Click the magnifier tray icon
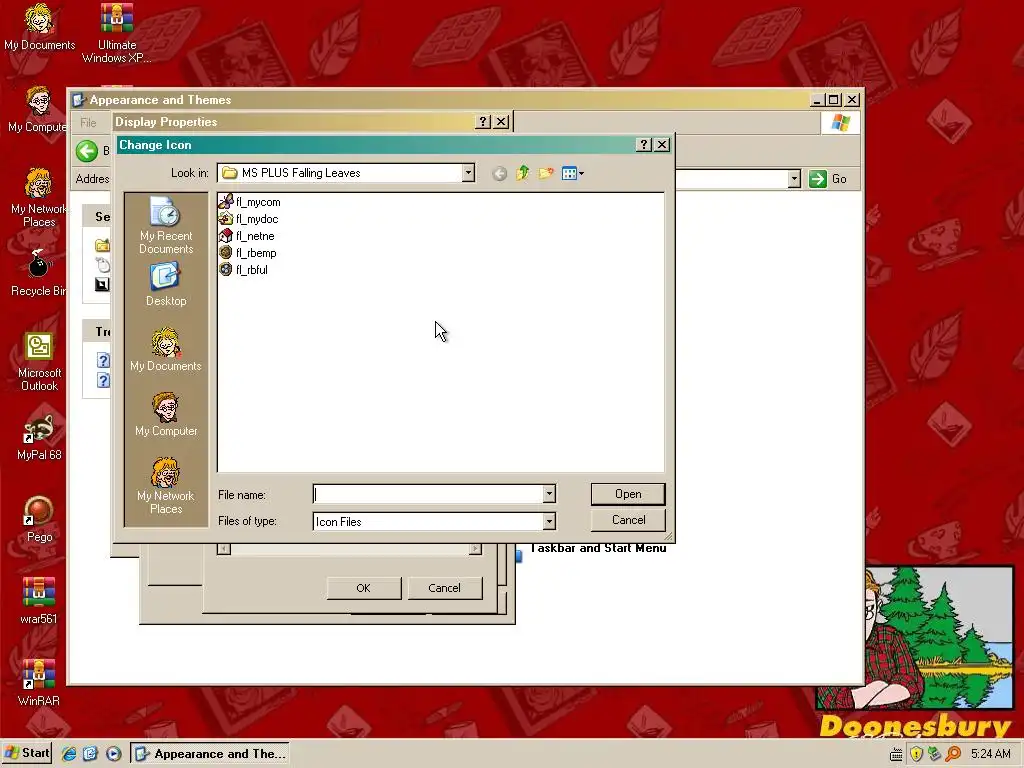The height and width of the screenshot is (768, 1024). pos(953,754)
